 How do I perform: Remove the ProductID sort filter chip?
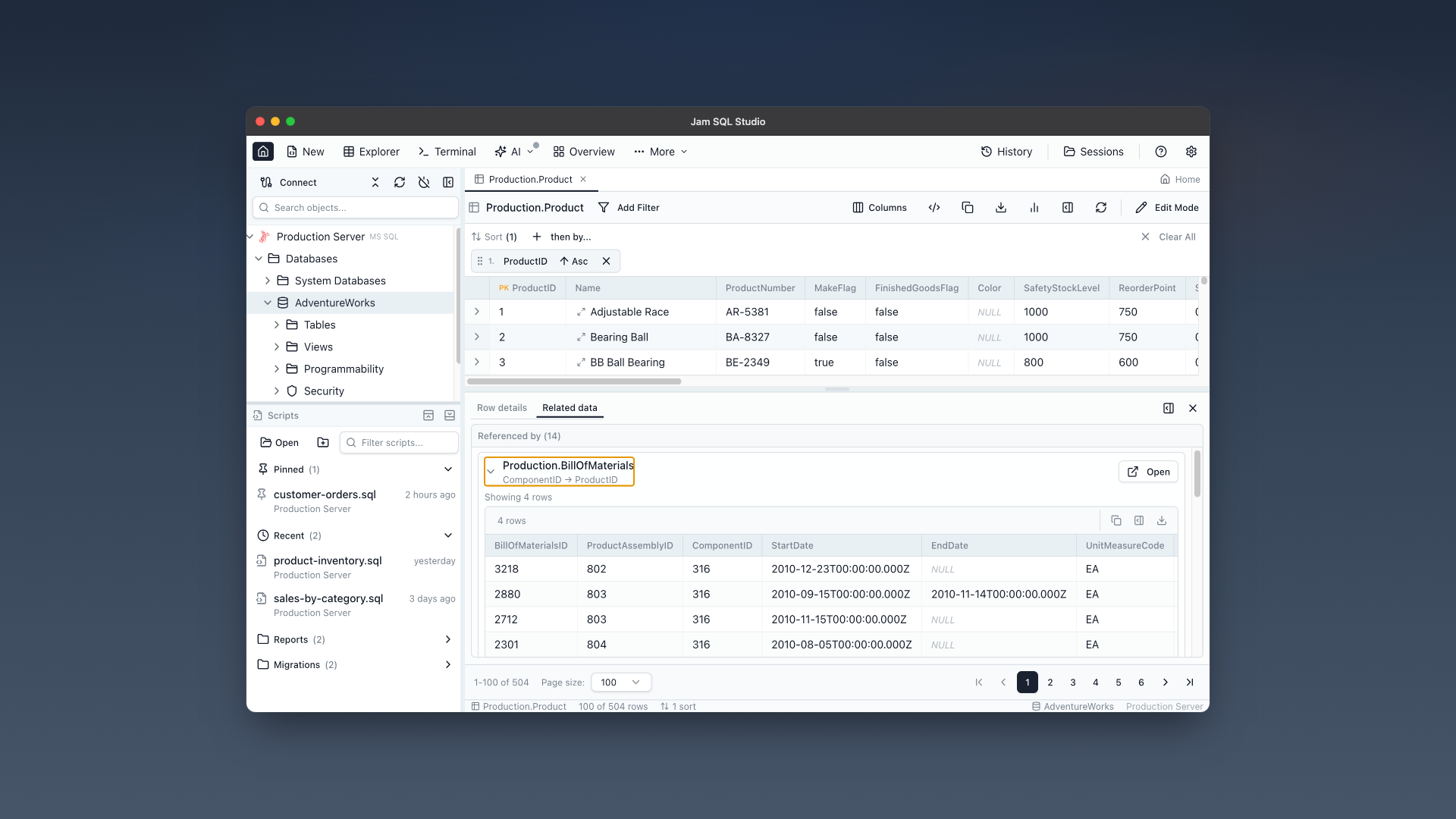click(x=606, y=261)
